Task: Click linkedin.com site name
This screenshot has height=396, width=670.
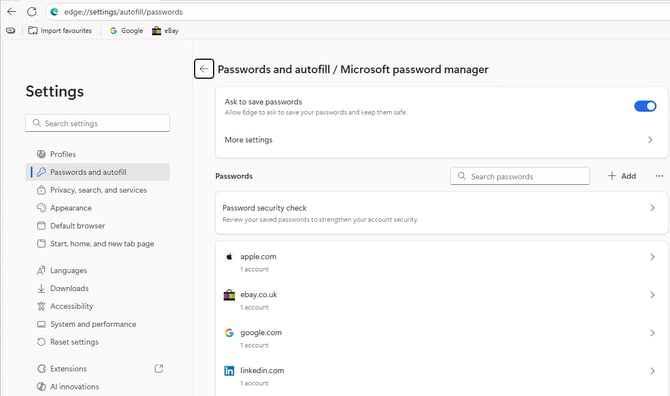Action: [262, 370]
